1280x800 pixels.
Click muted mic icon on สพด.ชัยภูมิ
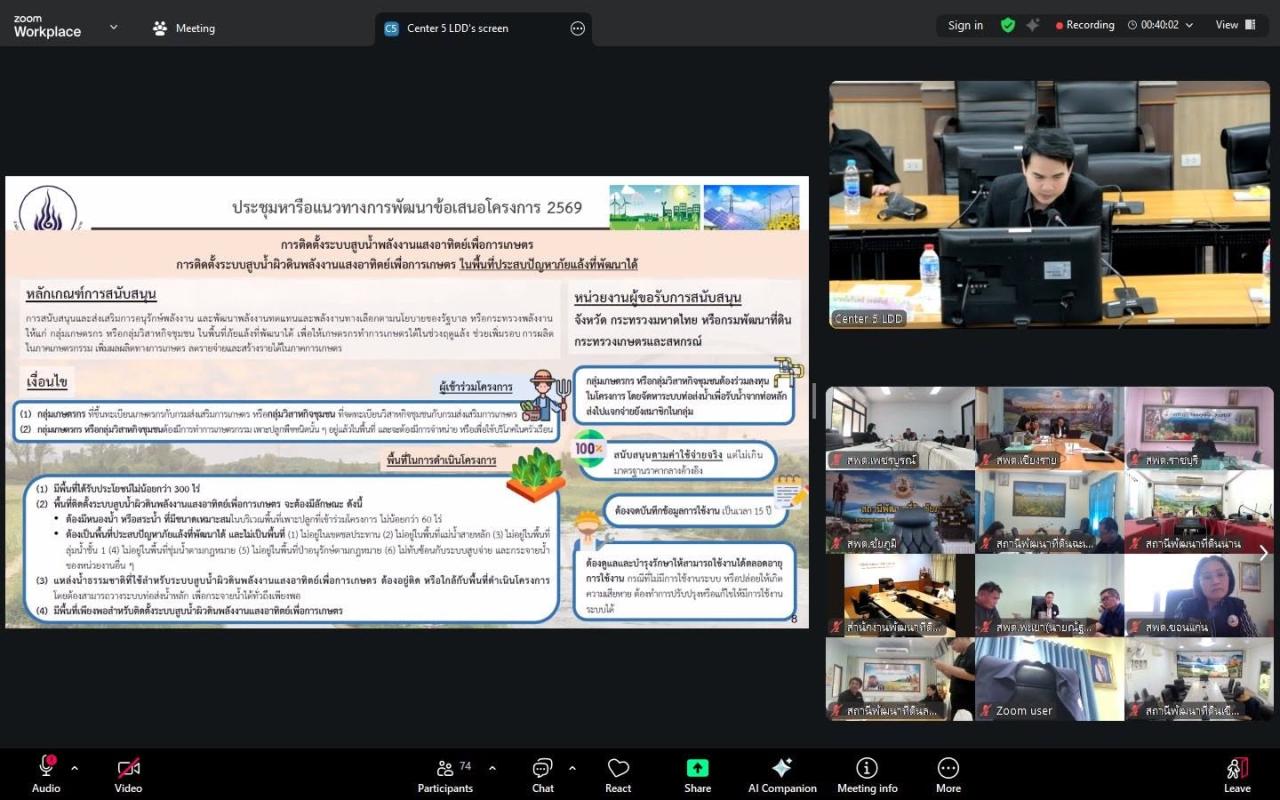click(x=836, y=544)
